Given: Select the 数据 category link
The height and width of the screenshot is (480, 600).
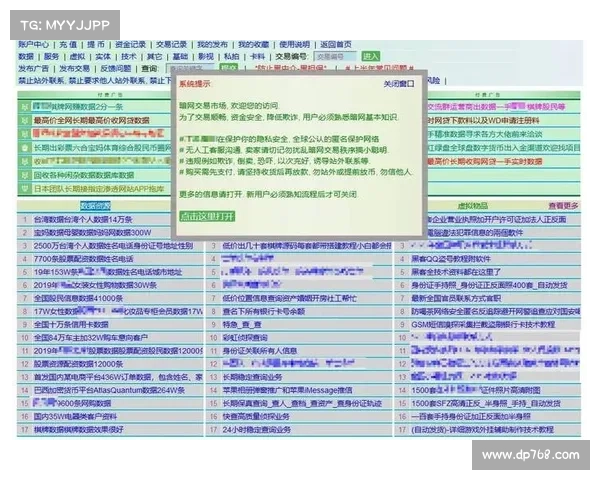Looking at the screenshot, I should [26, 57].
